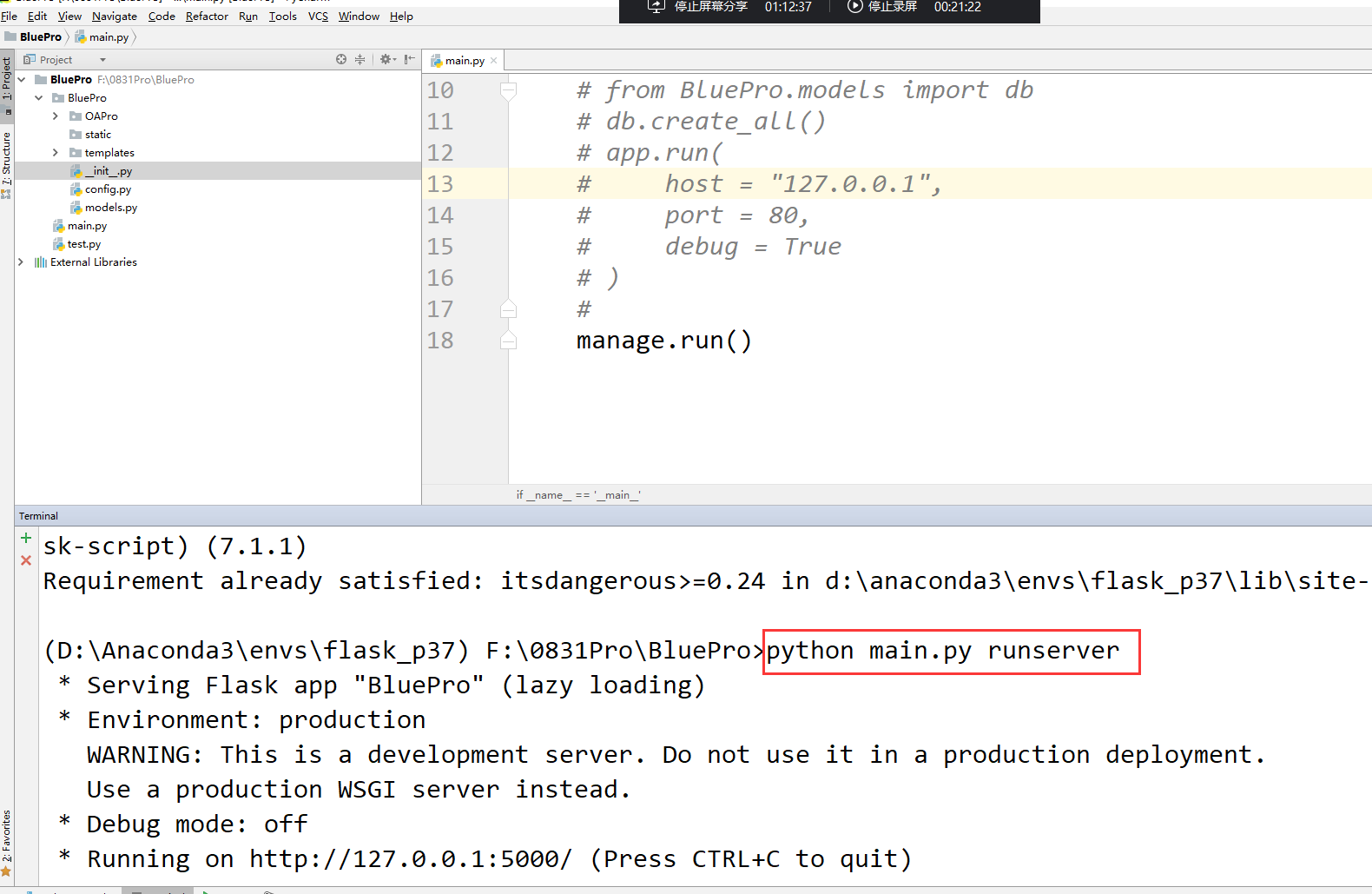This screenshot has height=894, width=1372.
Task: Open the Navigate menu
Action: click(115, 17)
